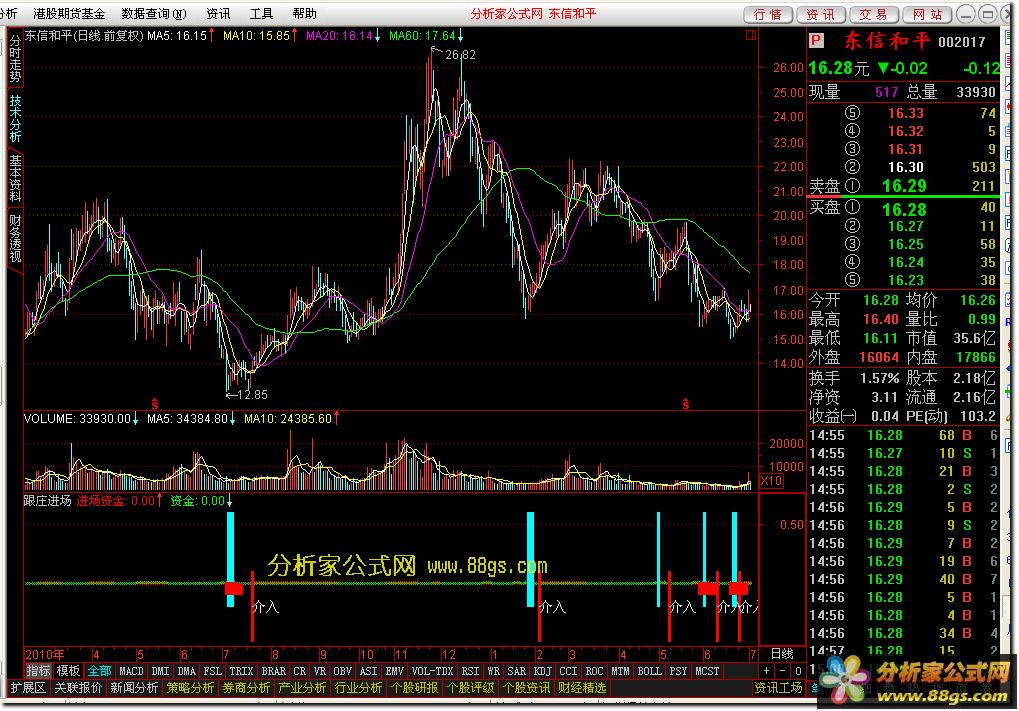Switch indicator to KDJ

(x=543, y=671)
